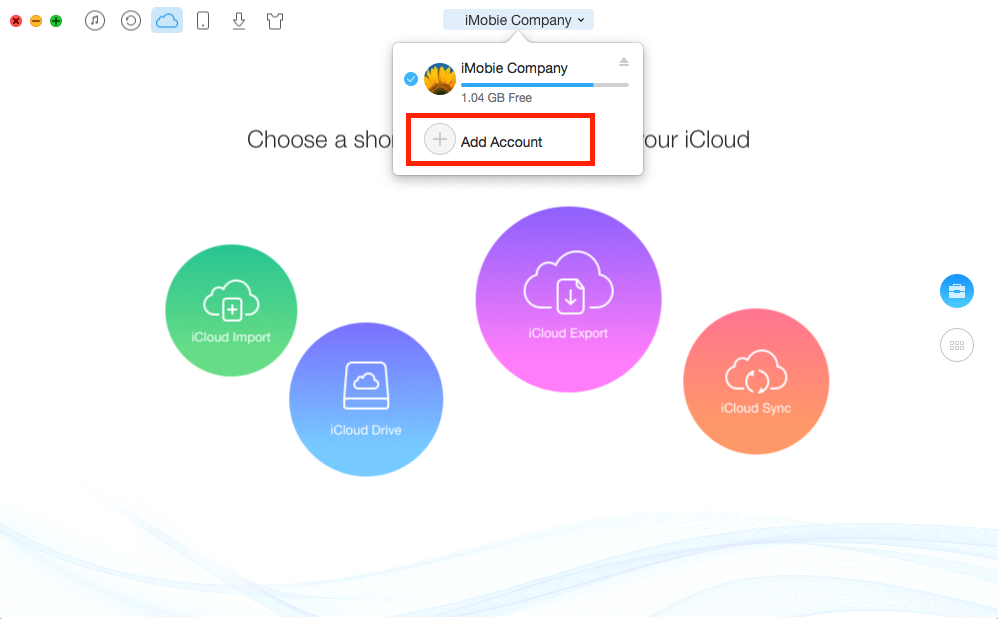Click the sunflower account avatar
The height and width of the screenshot is (619, 998).
click(440, 80)
